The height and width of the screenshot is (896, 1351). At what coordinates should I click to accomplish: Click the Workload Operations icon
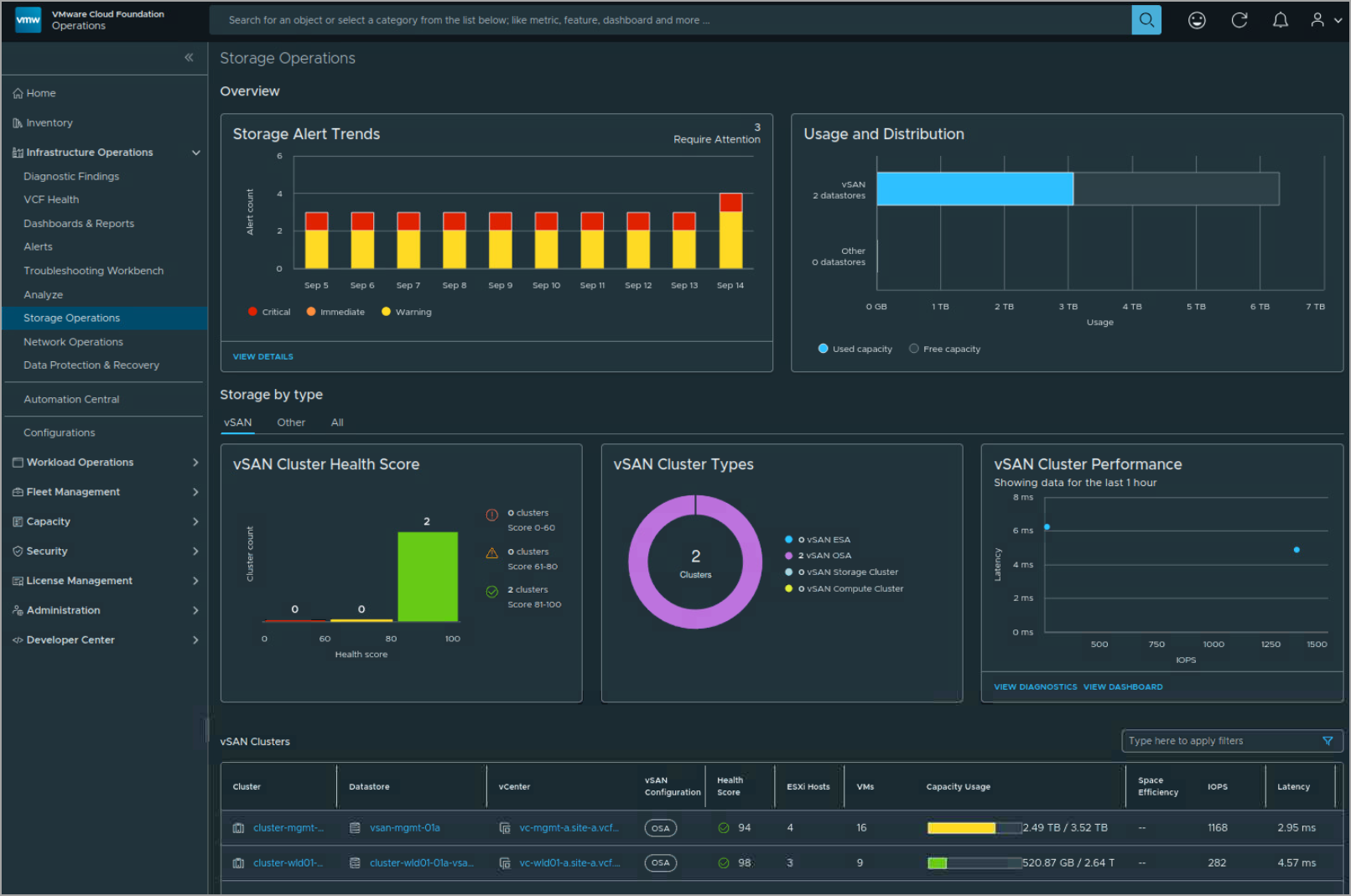click(x=18, y=463)
